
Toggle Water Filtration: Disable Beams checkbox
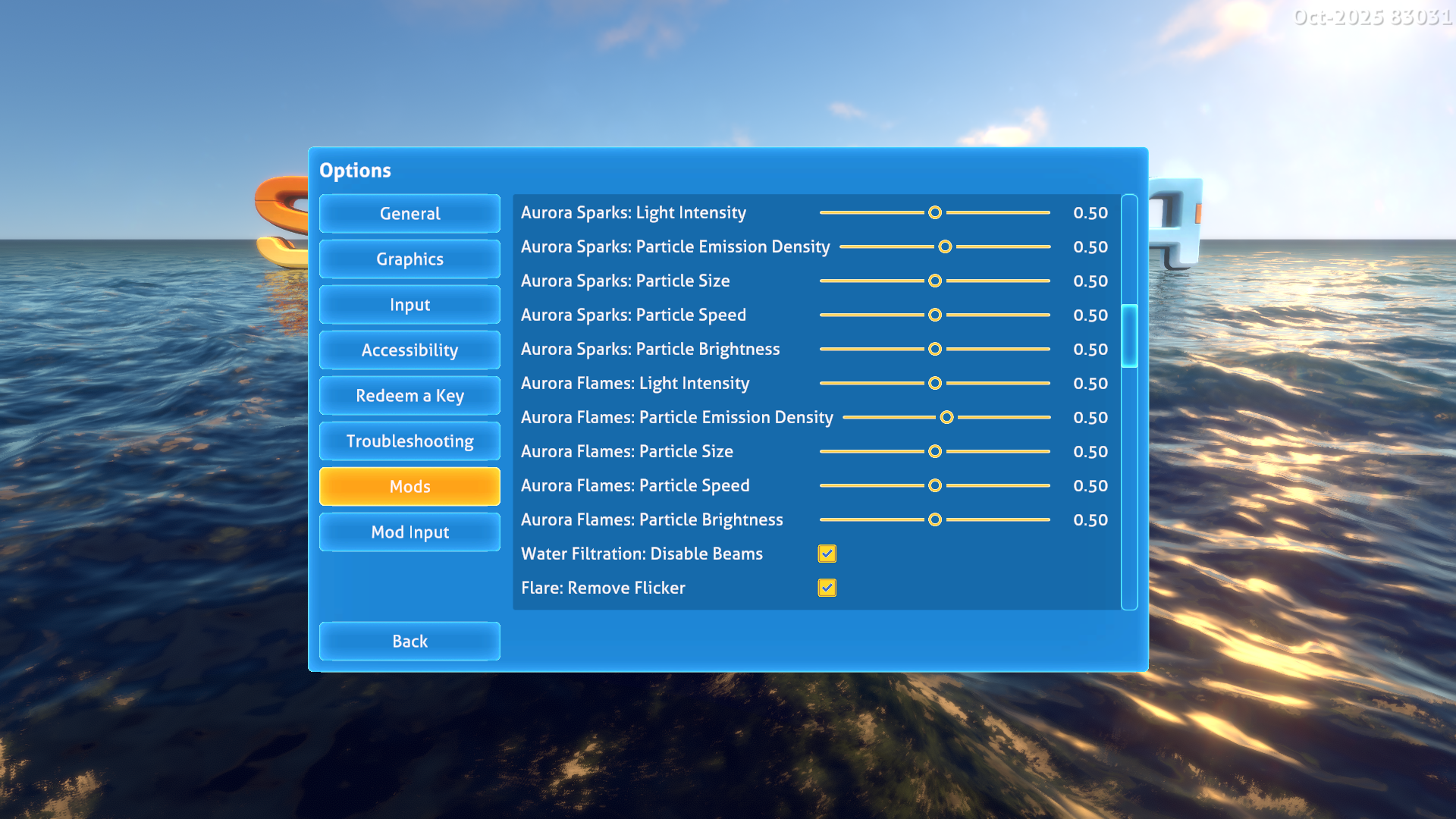827,554
